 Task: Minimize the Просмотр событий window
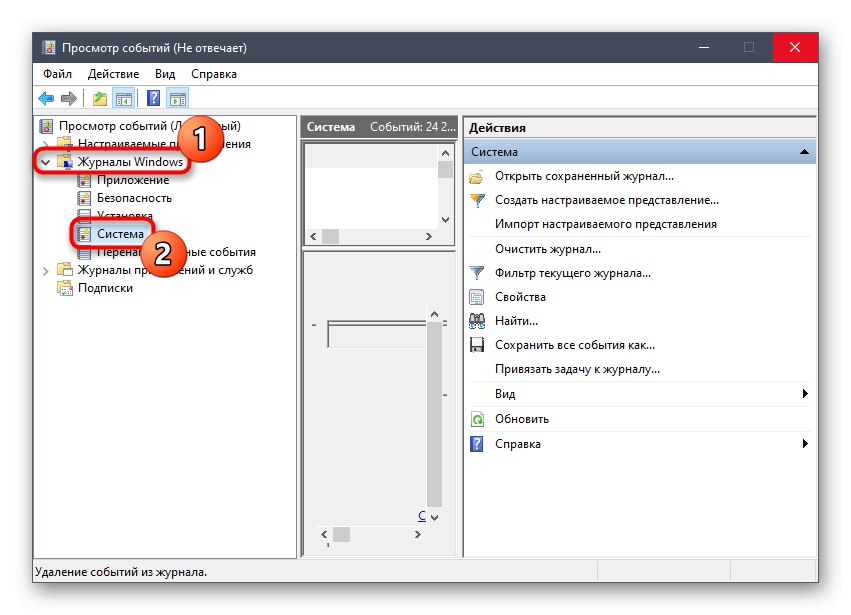[704, 47]
